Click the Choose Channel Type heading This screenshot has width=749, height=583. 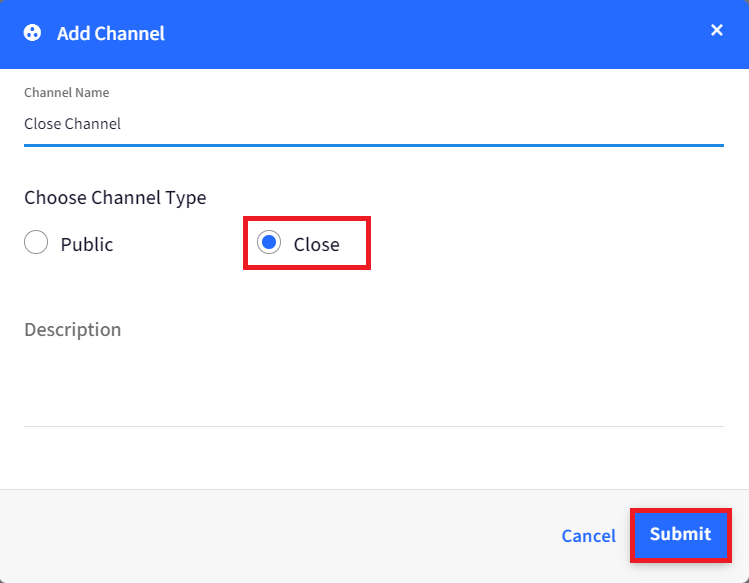(115, 198)
